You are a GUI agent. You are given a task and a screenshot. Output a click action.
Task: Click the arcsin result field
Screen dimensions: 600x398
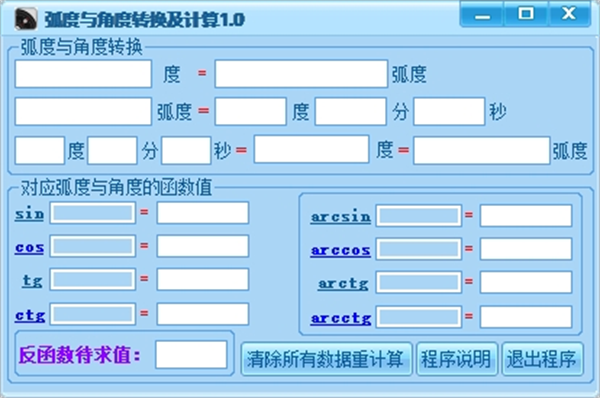(526, 216)
